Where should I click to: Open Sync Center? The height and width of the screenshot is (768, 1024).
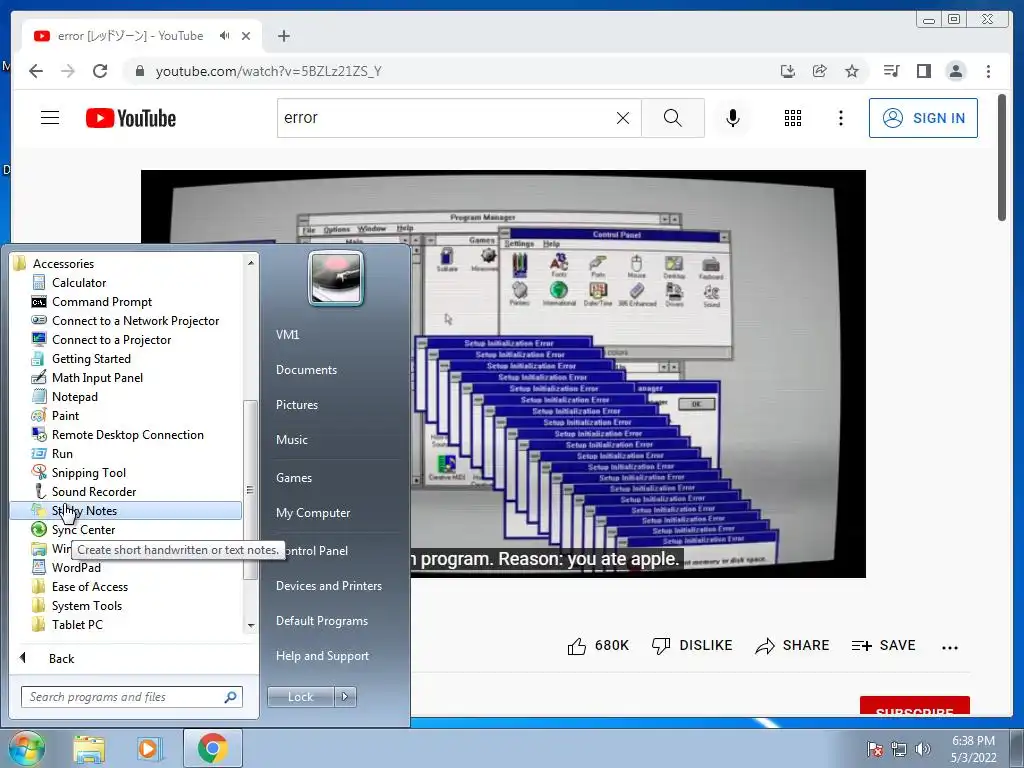[83, 530]
